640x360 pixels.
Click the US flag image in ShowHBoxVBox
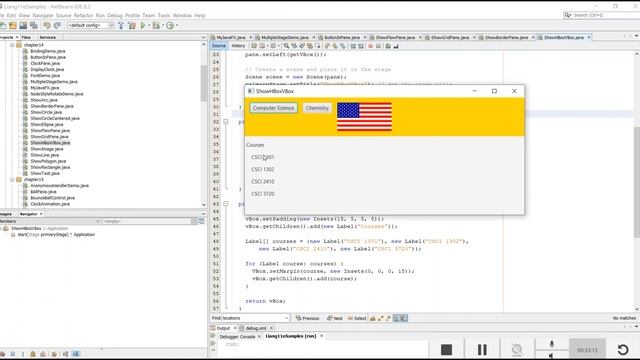point(364,117)
